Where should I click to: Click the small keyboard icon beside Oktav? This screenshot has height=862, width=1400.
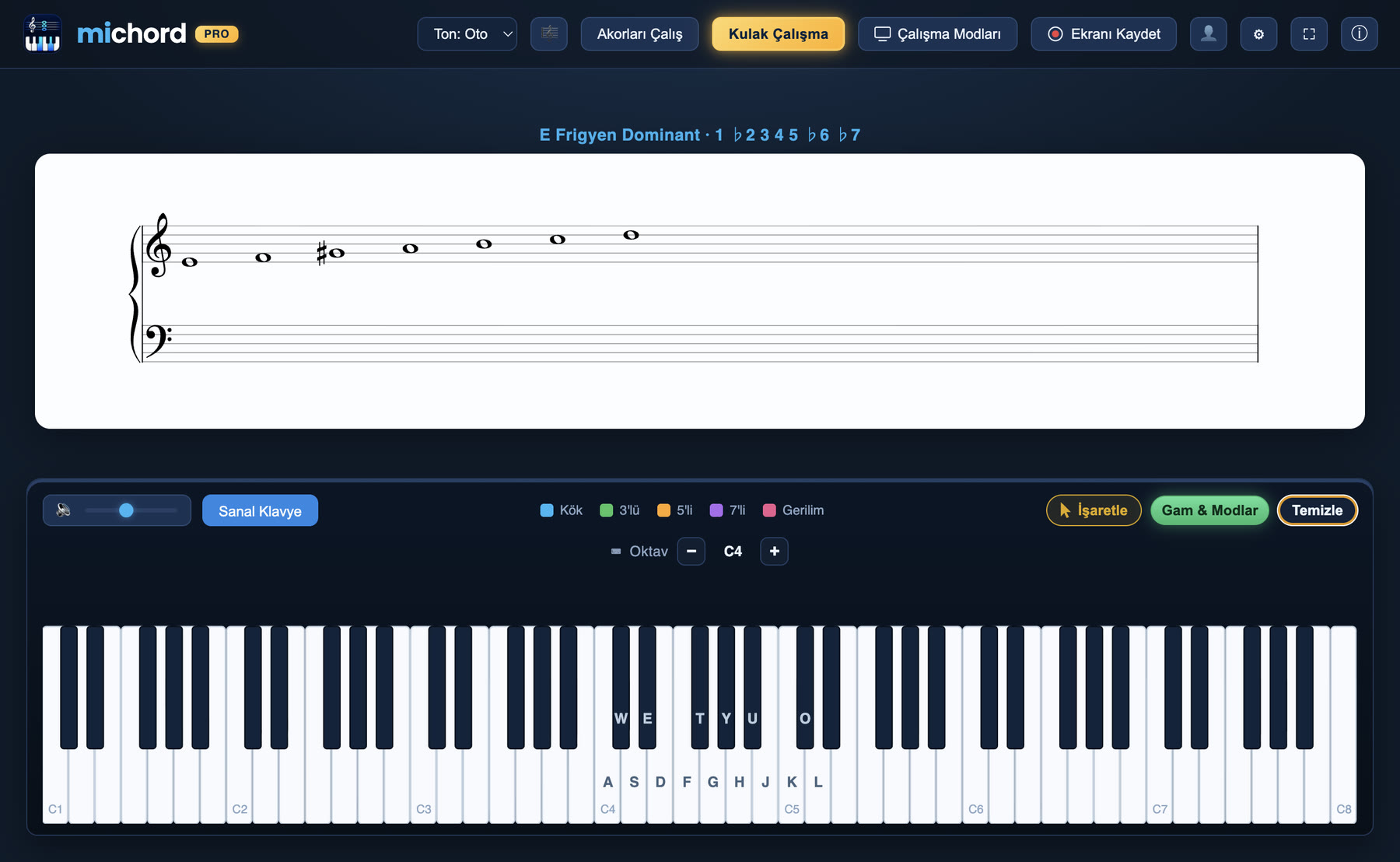pos(616,552)
